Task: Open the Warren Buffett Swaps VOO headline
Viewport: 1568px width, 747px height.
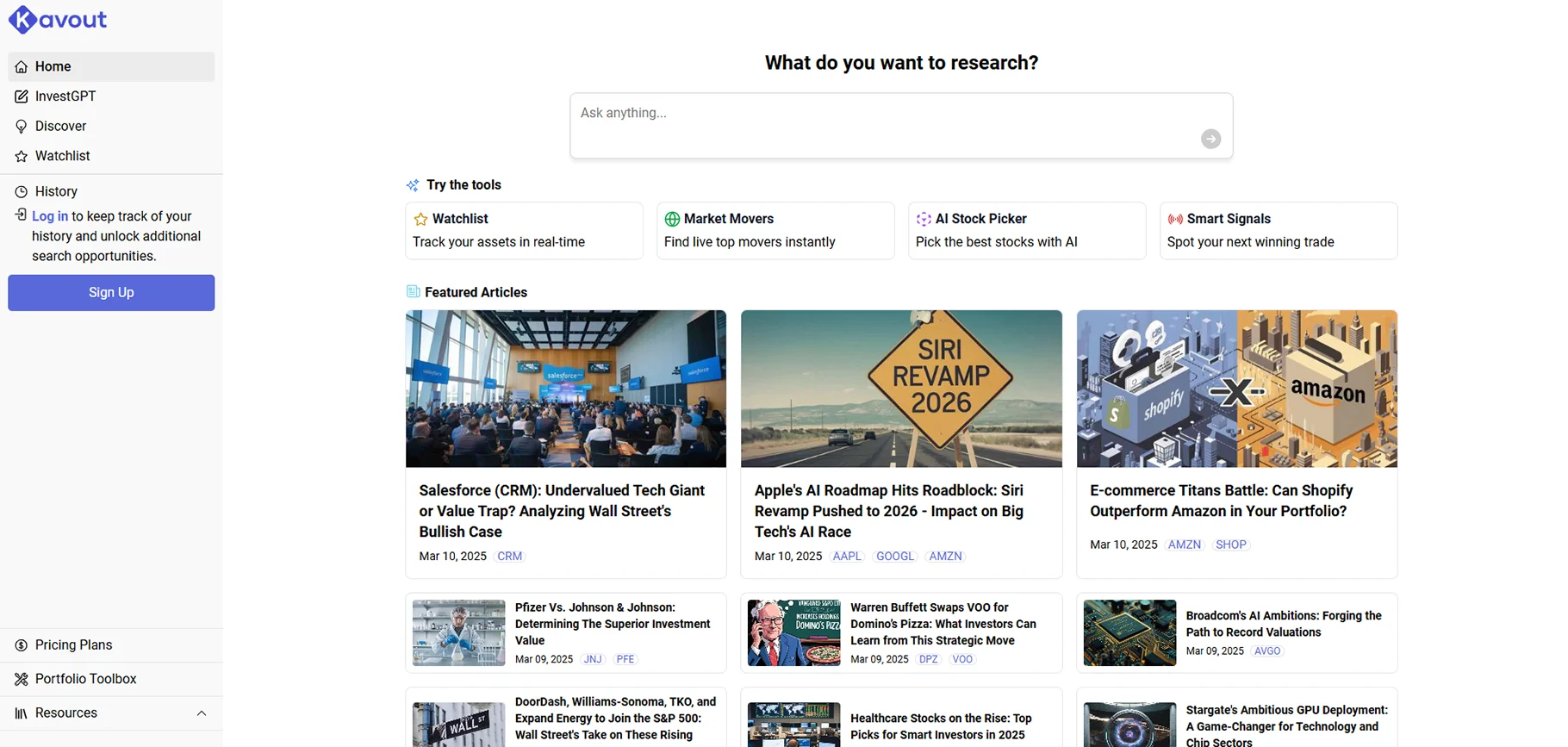Action: (943, 624)
